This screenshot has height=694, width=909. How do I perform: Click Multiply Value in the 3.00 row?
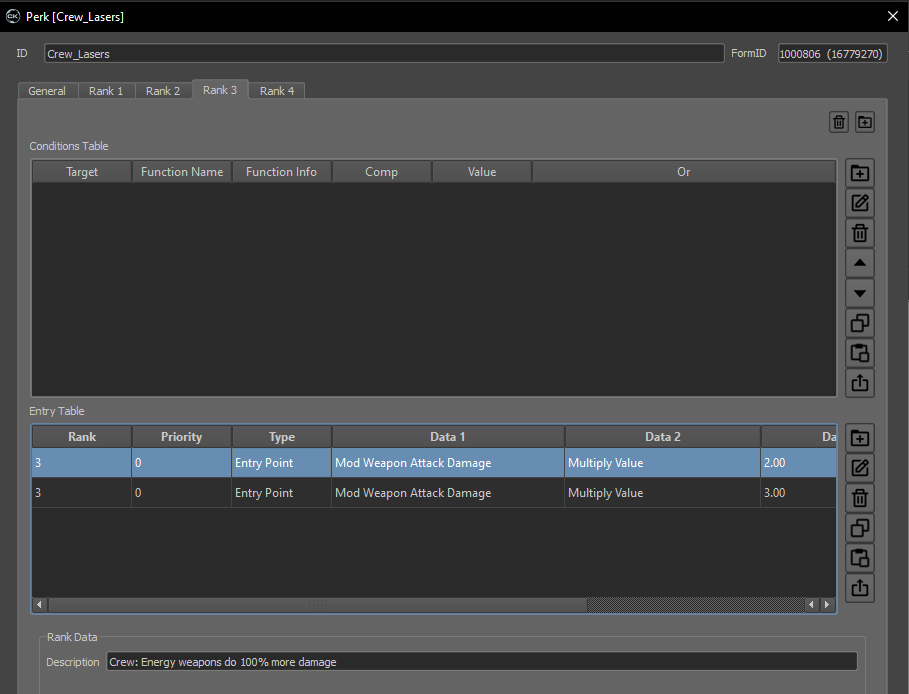606,493
